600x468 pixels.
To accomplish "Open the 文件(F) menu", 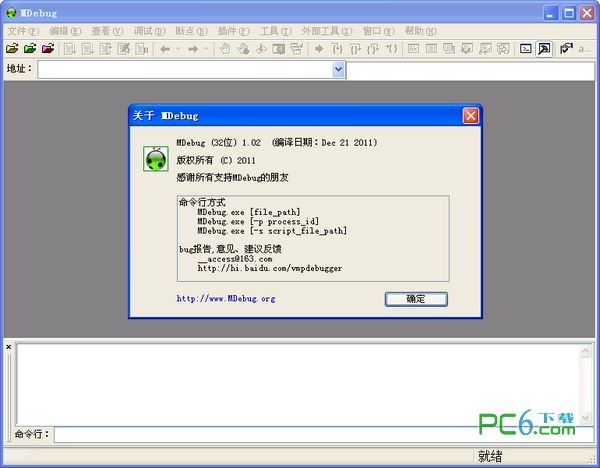I will [x=24, y=31].
